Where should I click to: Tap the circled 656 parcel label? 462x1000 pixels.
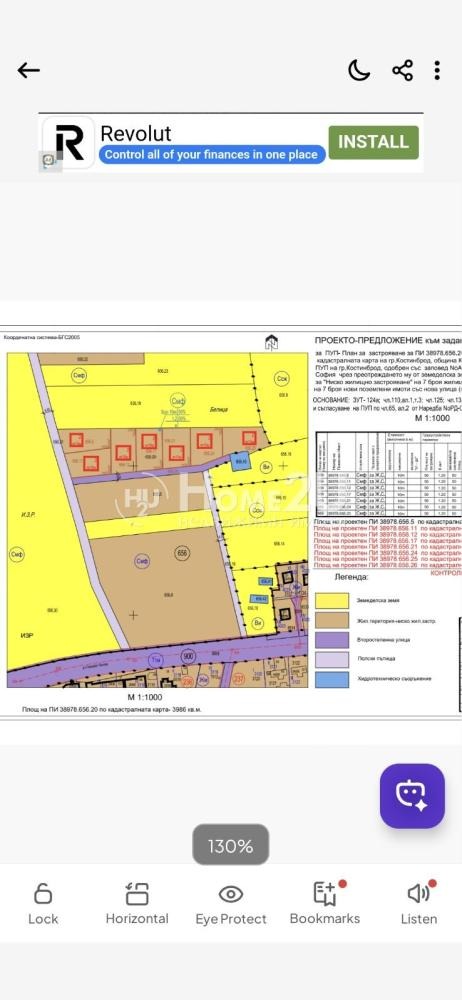tap(181, 554)
